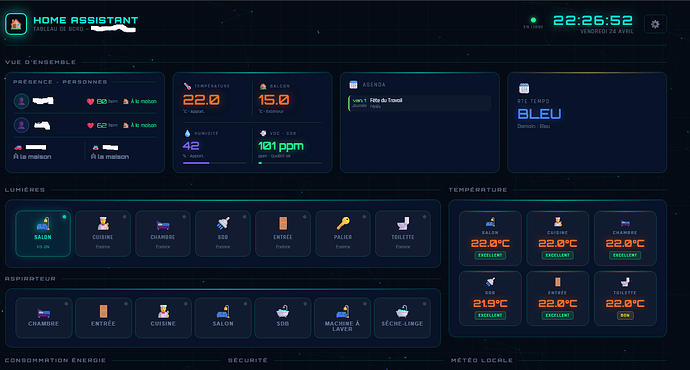Viewport: 690px width, 370px height.
Task: Click the VOC ppm quality bar
Action: (x=290, y=163)
